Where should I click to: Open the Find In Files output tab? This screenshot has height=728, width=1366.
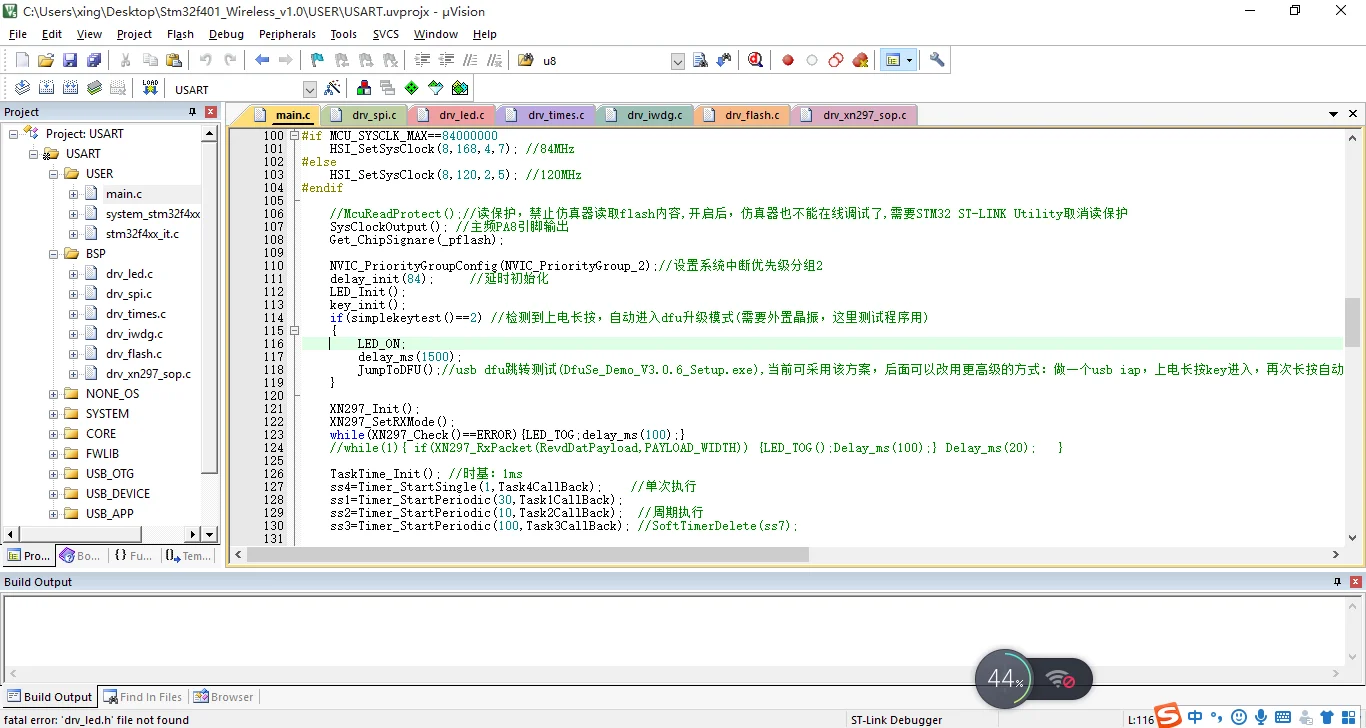pyautogui.click(x=143, y=697)
